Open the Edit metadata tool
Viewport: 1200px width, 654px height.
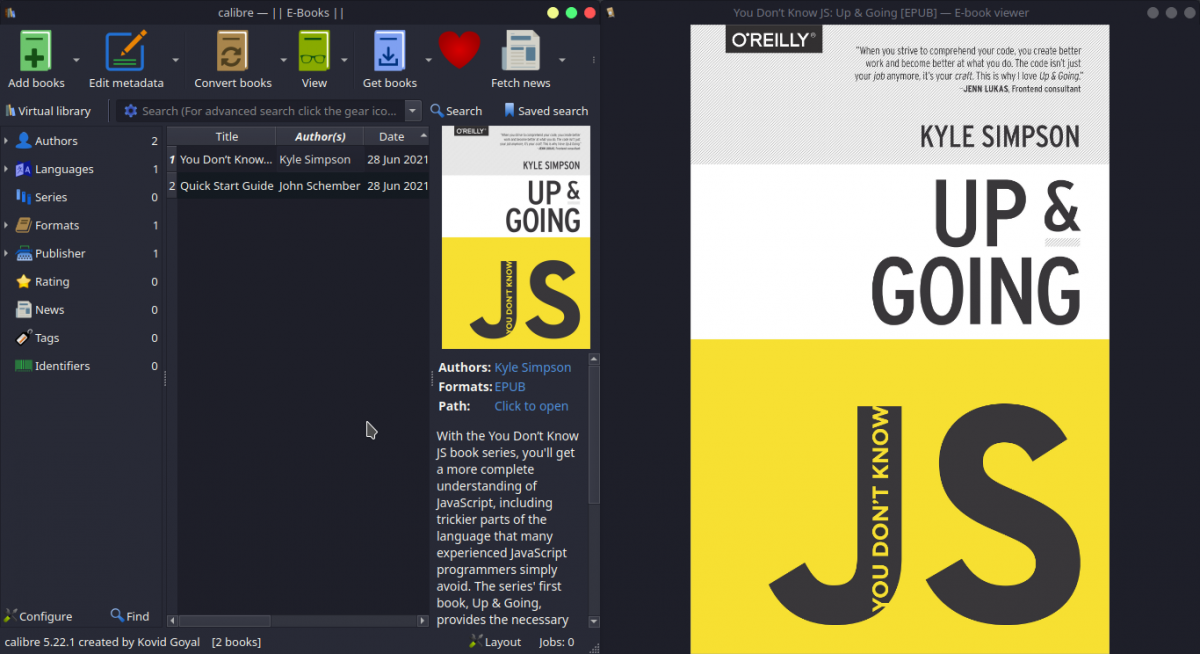126,51
